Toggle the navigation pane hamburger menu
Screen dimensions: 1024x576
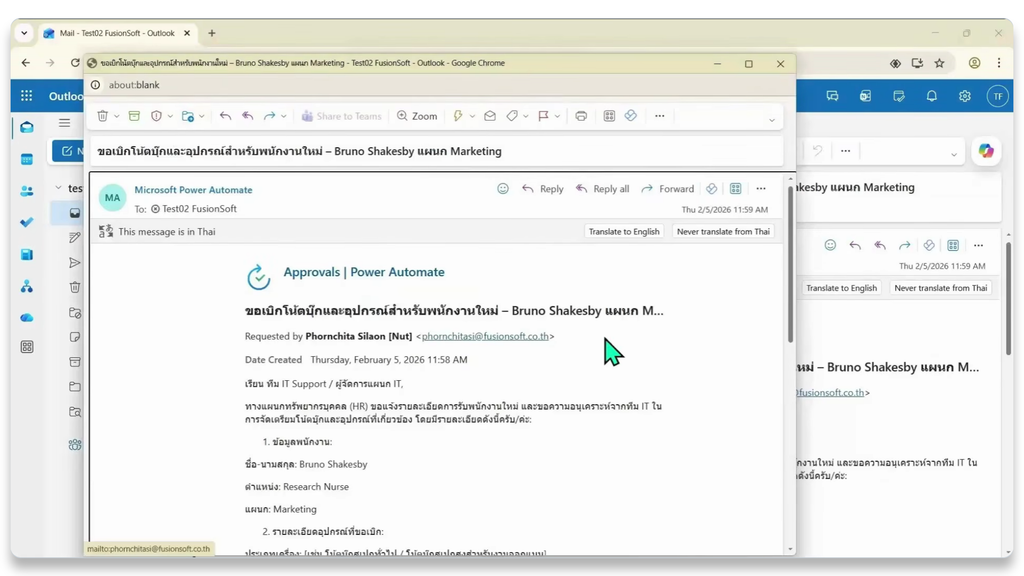click(64, 123)
